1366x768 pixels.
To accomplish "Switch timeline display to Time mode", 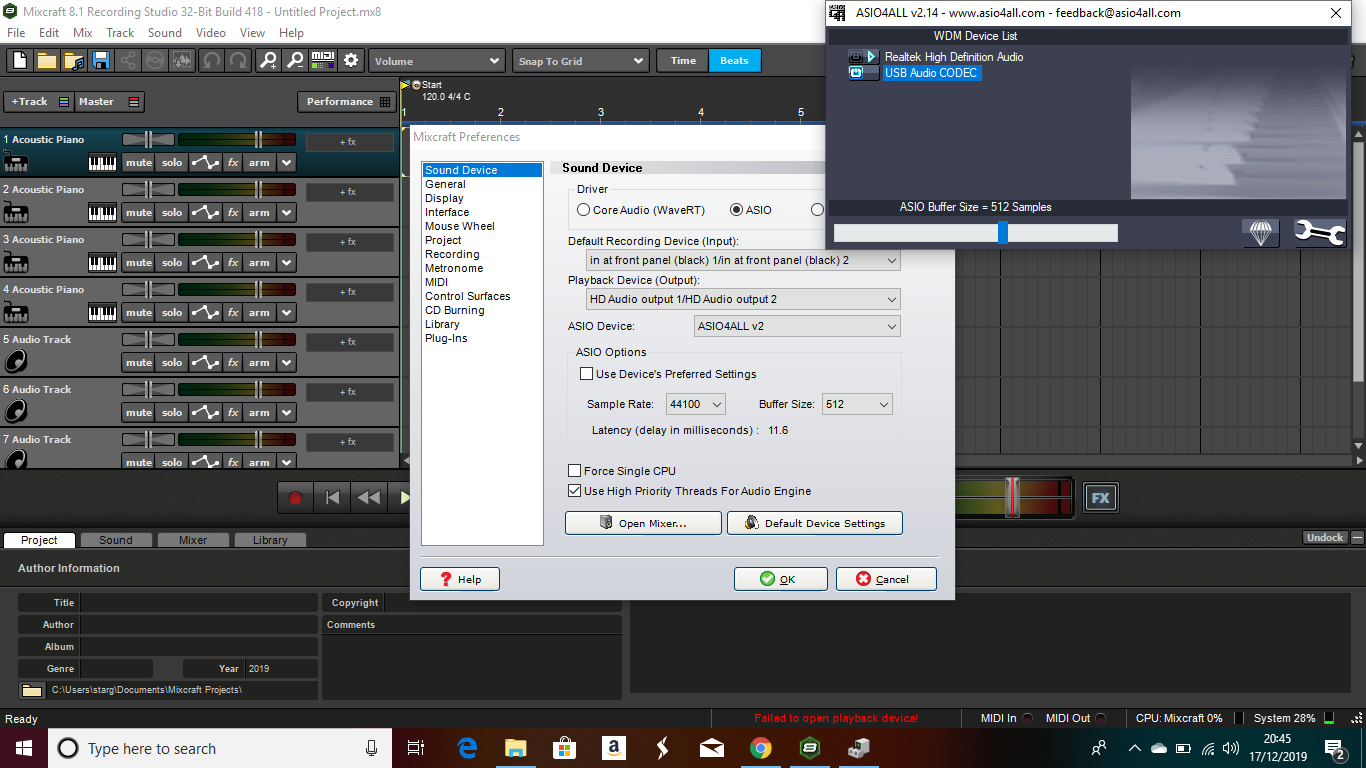I will (683, 61).
